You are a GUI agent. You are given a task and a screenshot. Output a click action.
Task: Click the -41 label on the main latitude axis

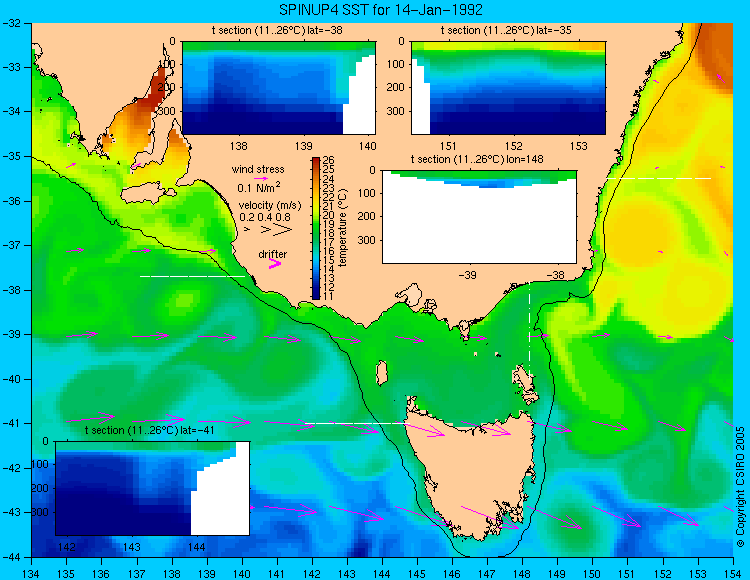11,423
